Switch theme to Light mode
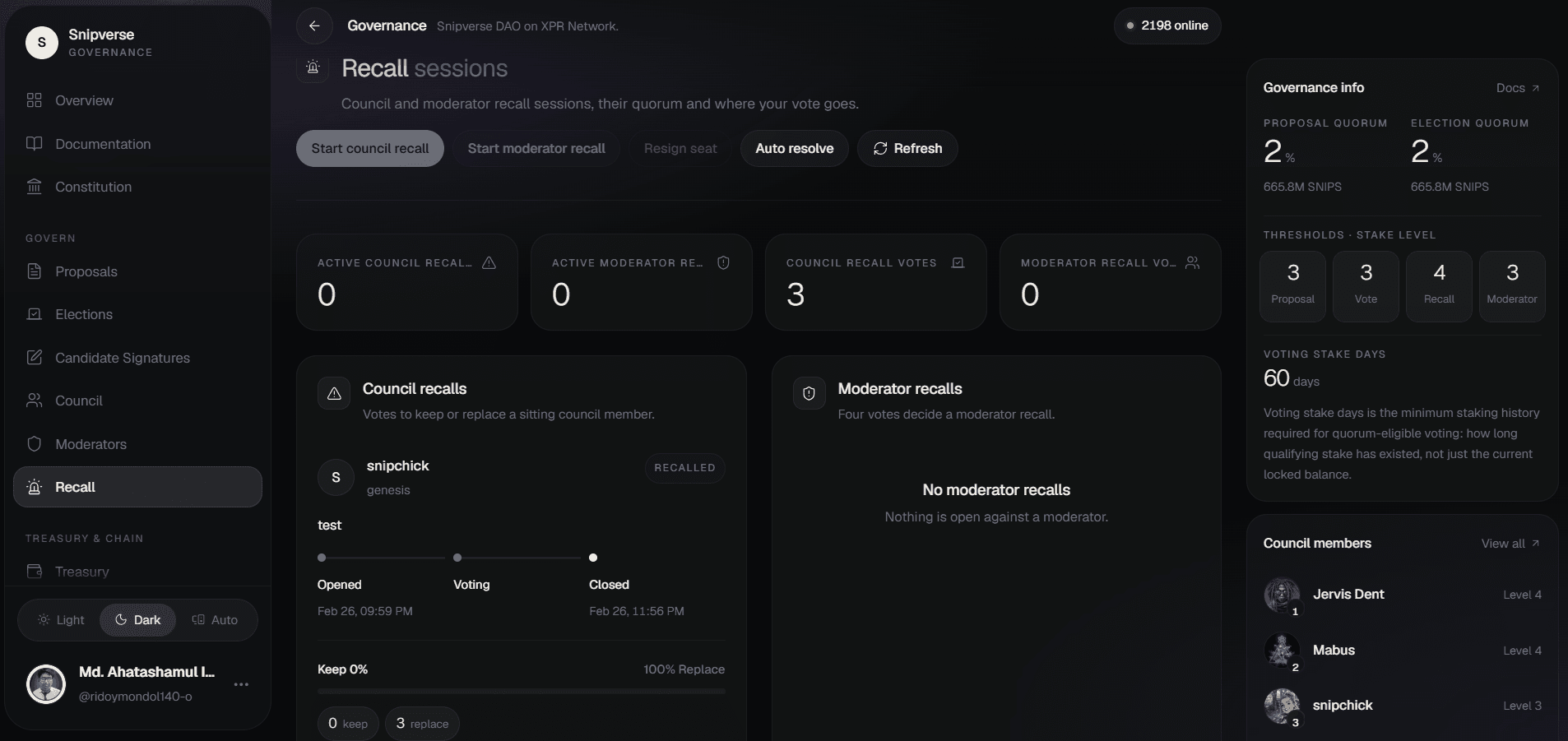The image size is (1568, 741). click(x=62, y=620)
